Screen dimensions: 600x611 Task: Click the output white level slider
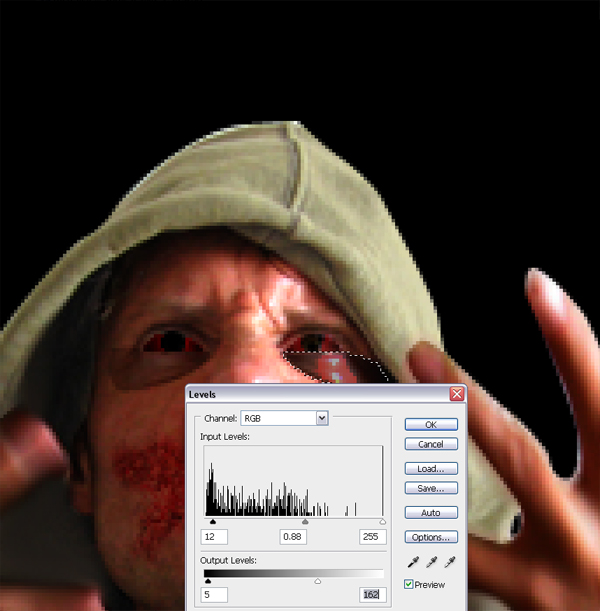318,581
